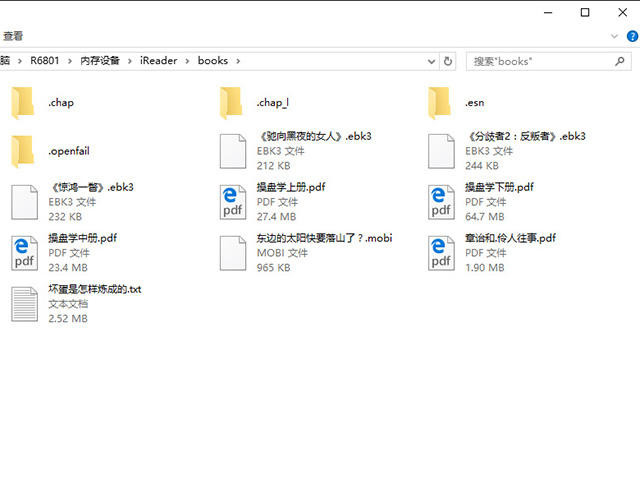Open address bar history dropdown

coord(431,61)
